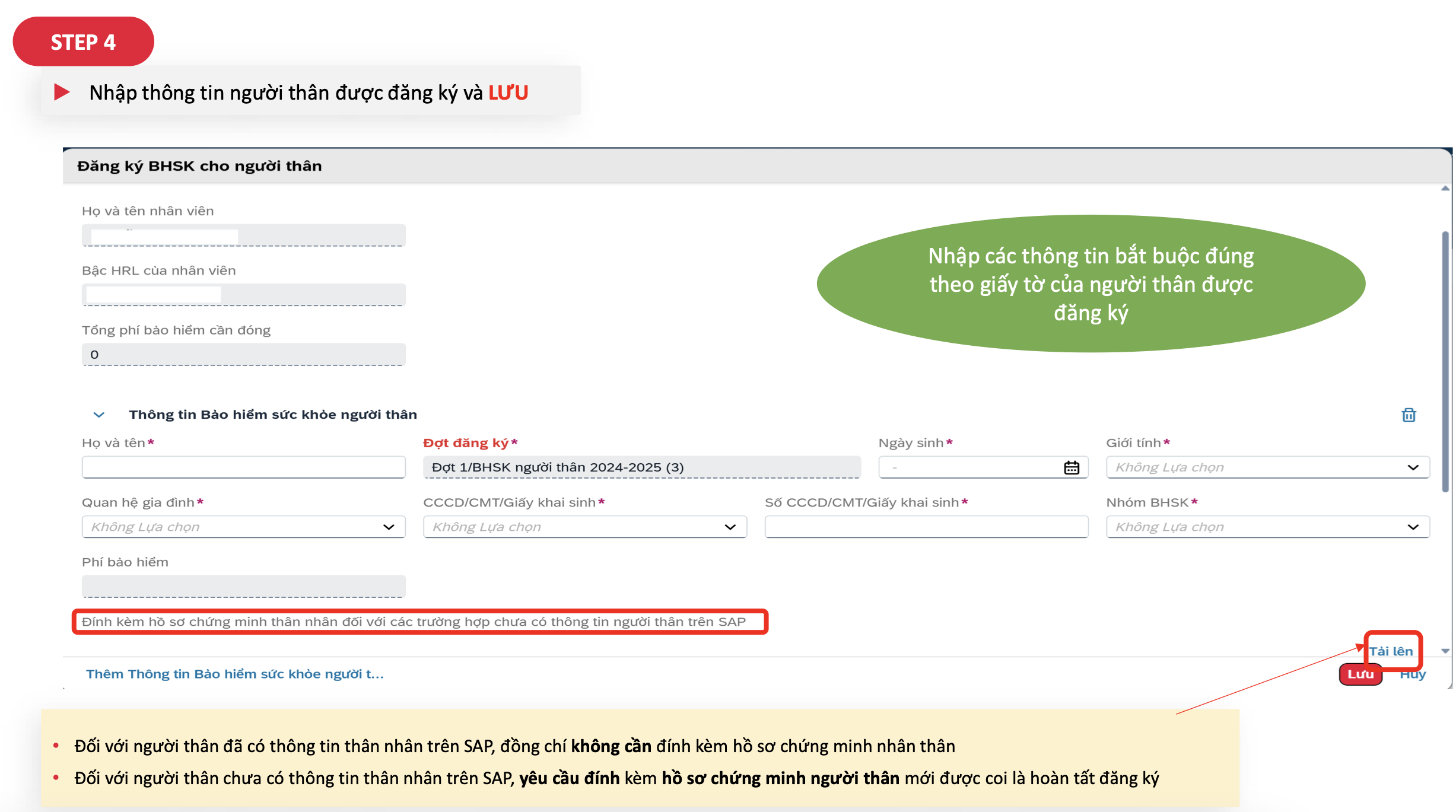Open the Quan hệ gia đình dropdown

(x=243, y=527)
